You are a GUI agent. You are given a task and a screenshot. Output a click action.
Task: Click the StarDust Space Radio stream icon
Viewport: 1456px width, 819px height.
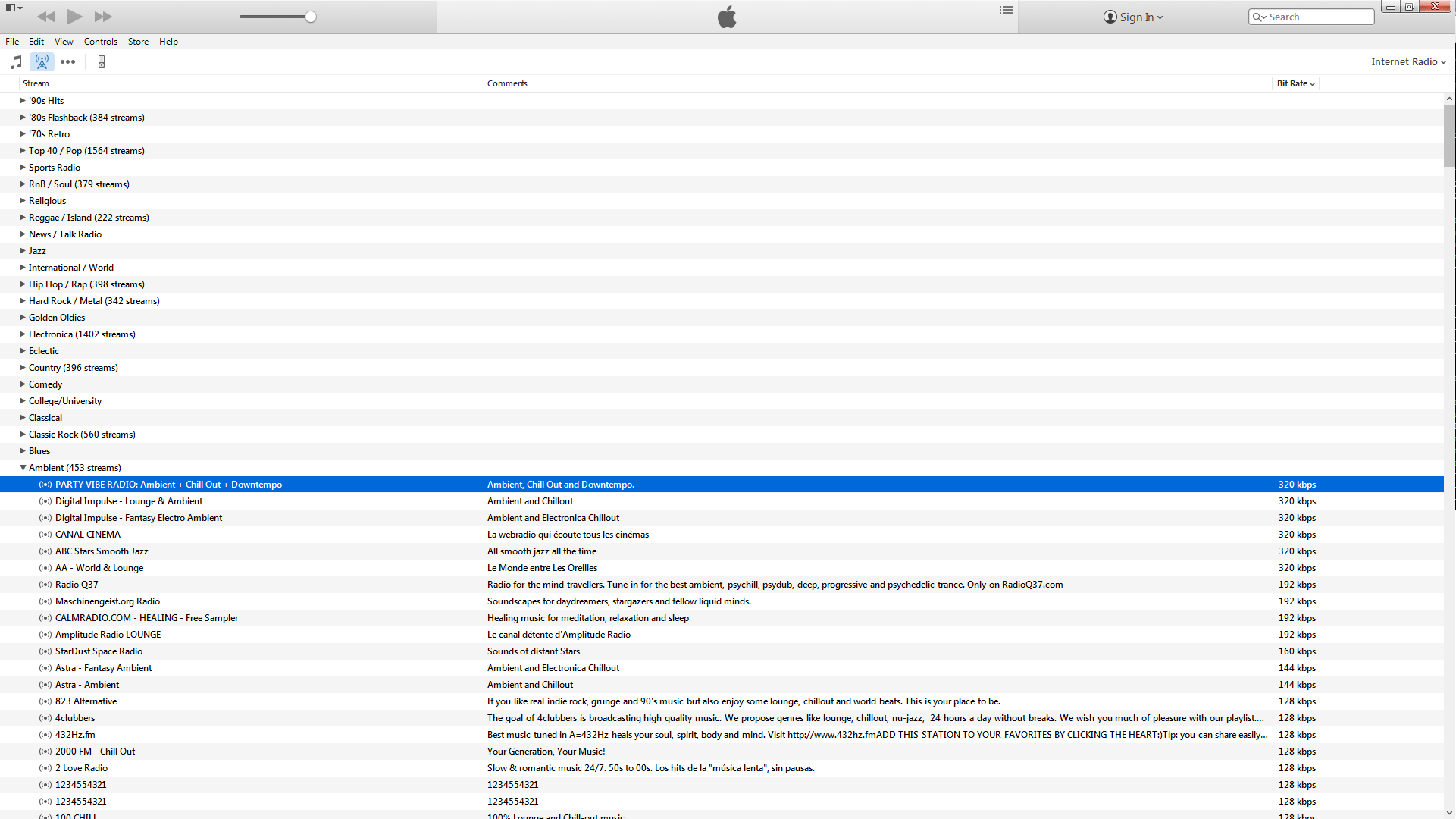coord(45,651)
